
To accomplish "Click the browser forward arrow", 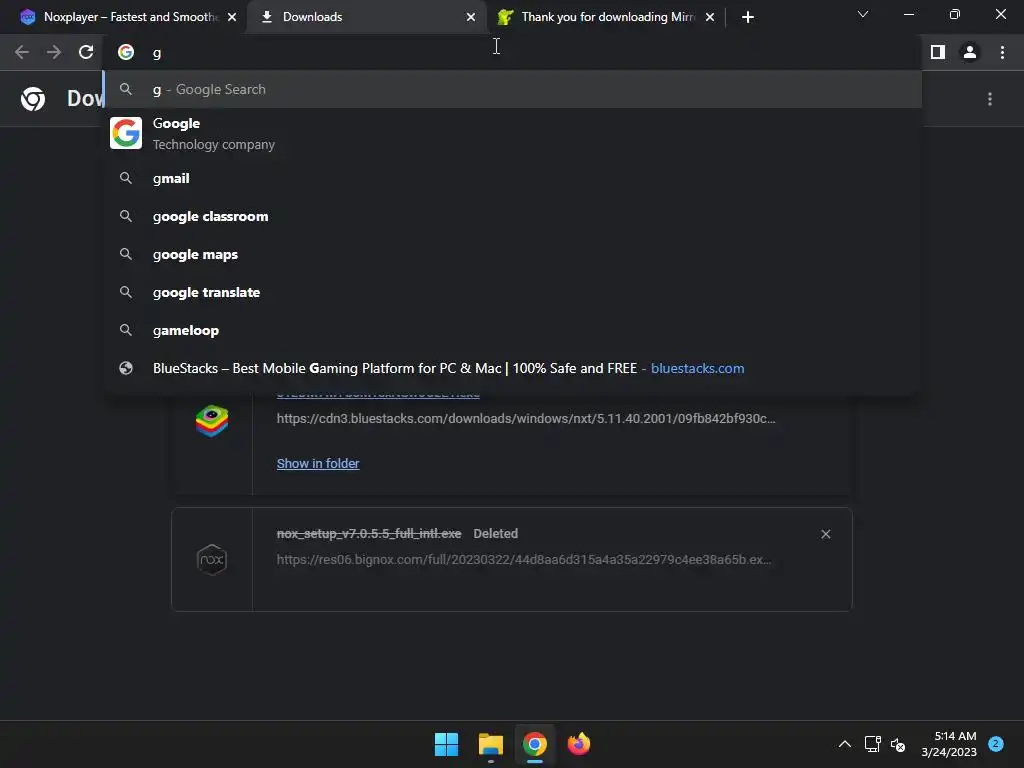I will point(54,52).
